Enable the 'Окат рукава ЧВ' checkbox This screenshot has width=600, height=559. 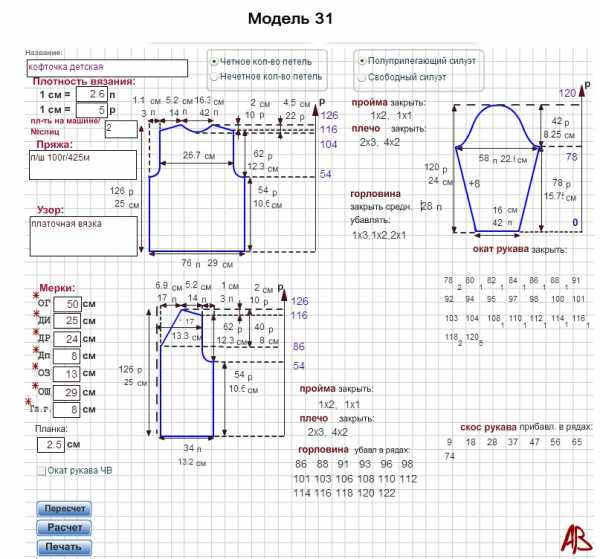[41, 469]
